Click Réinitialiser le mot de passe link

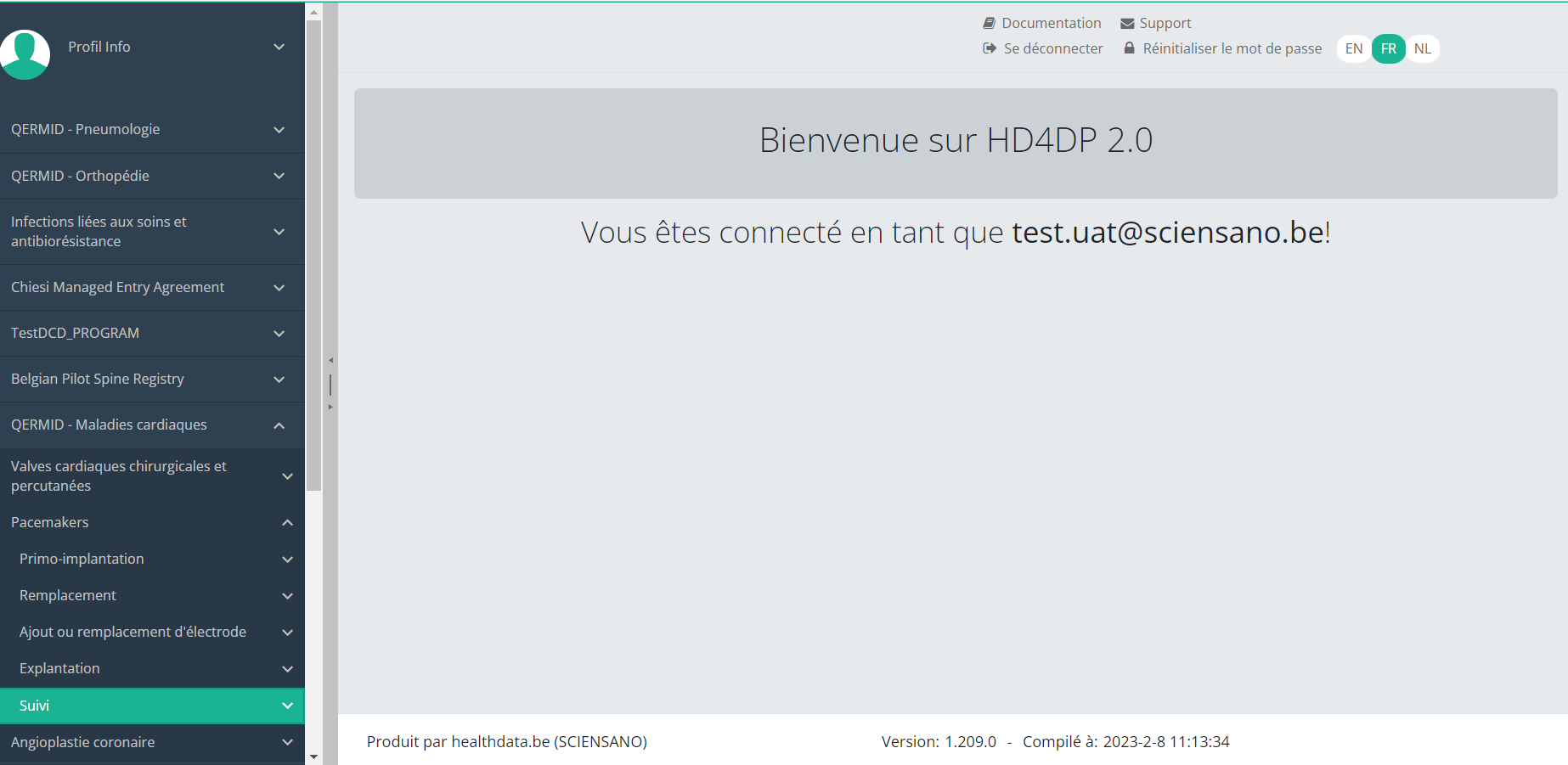[x=1232, y=48]
